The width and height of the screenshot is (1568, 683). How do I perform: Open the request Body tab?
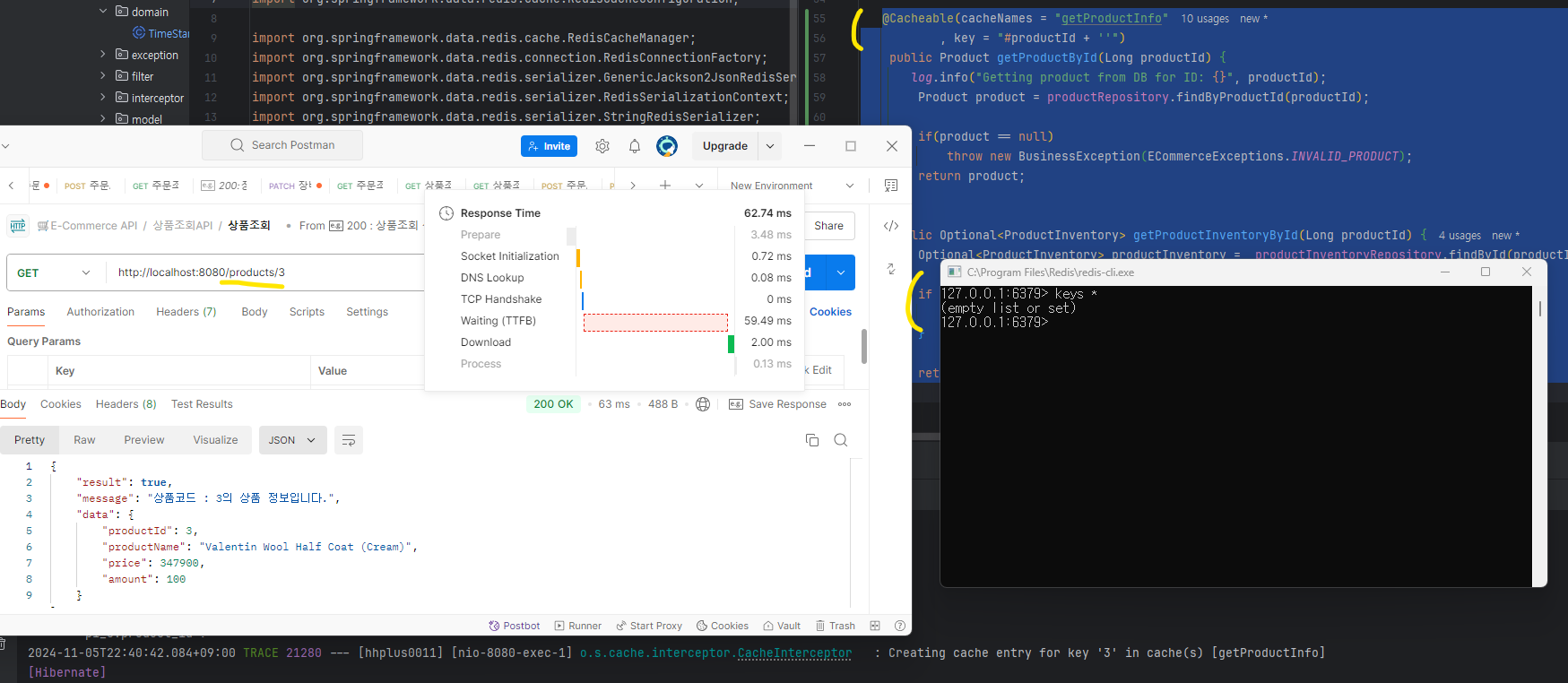[255, 312]
